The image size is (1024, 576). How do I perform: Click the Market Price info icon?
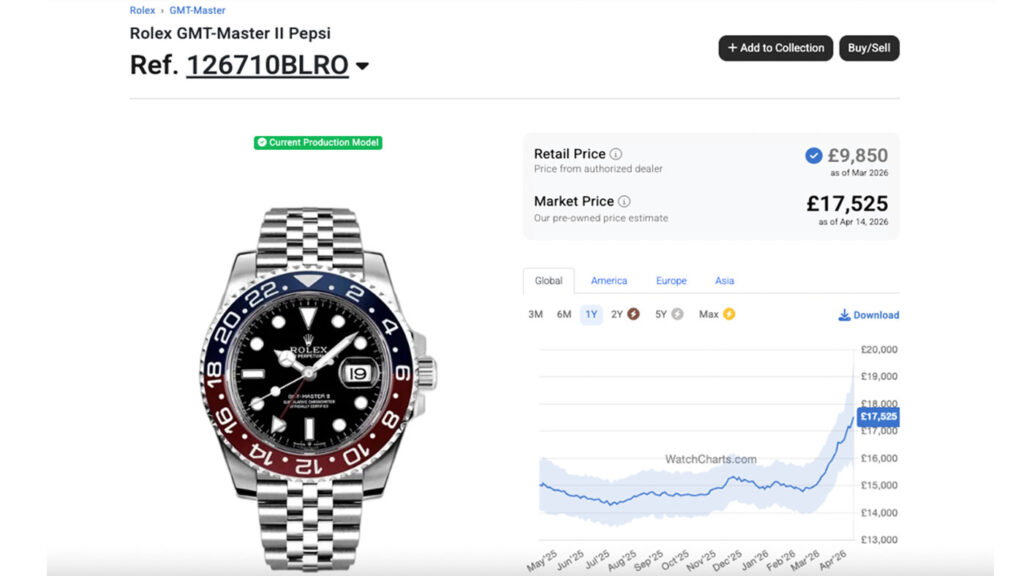point(623,201)
